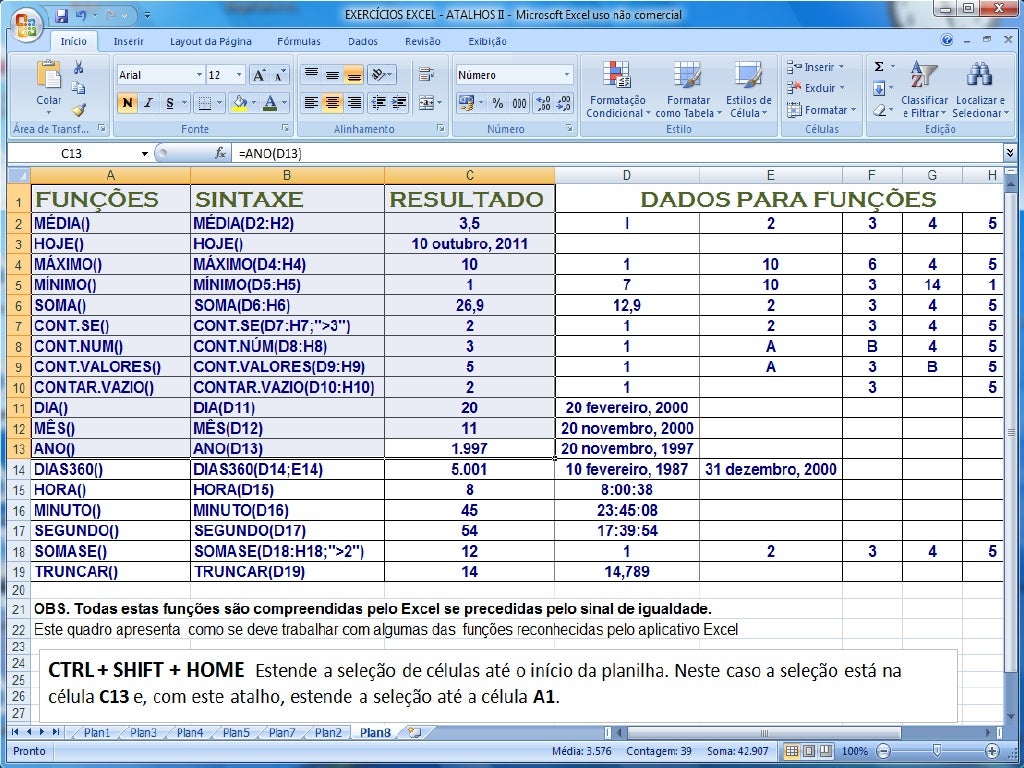This screenshot has height=768, width=1024.
Task: Center text horizontally
Action: (332, 103)
